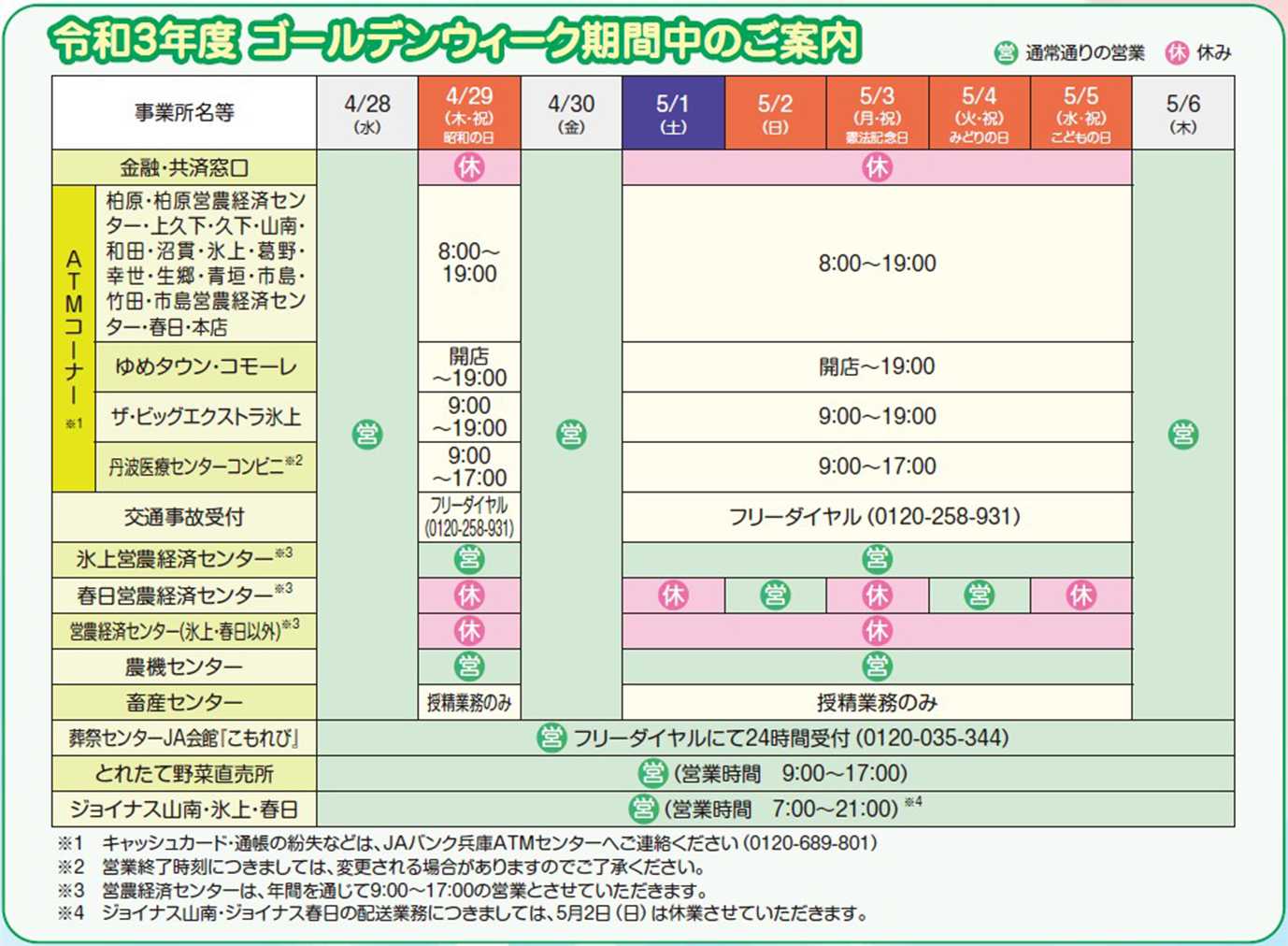1288x946 pixels.
Task: Click the wide 9:00～17:00 cell for 丹波医療センターコンビニ
Action: 877,466
